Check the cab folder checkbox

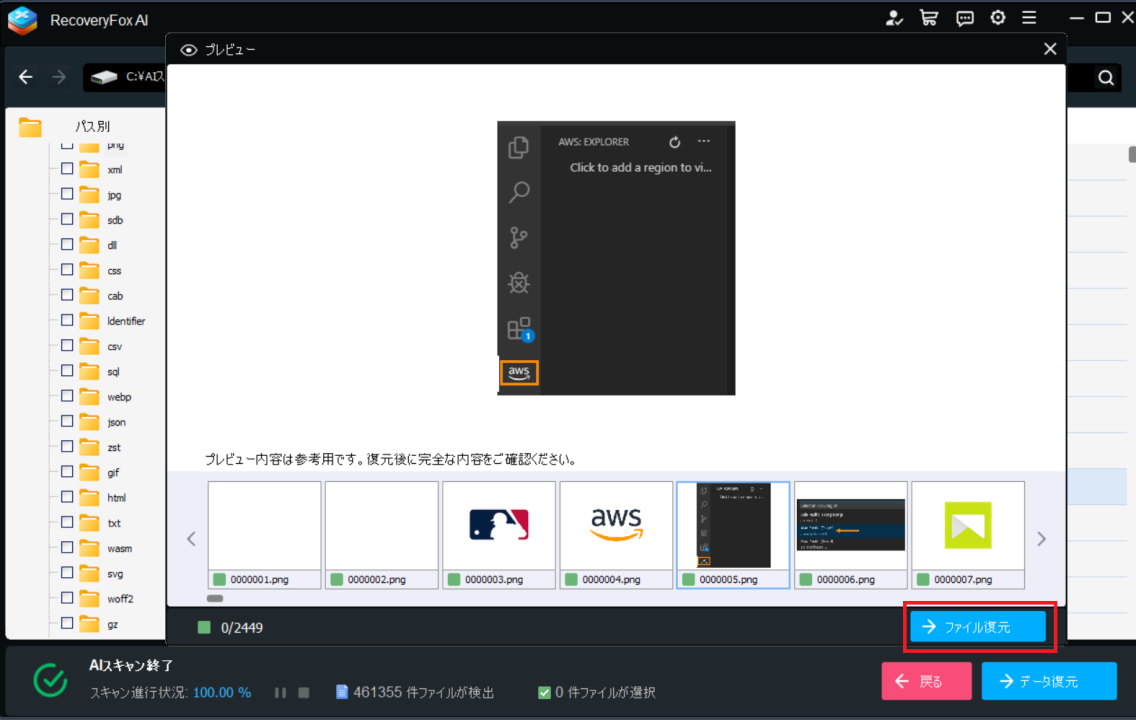pos(67,295)
